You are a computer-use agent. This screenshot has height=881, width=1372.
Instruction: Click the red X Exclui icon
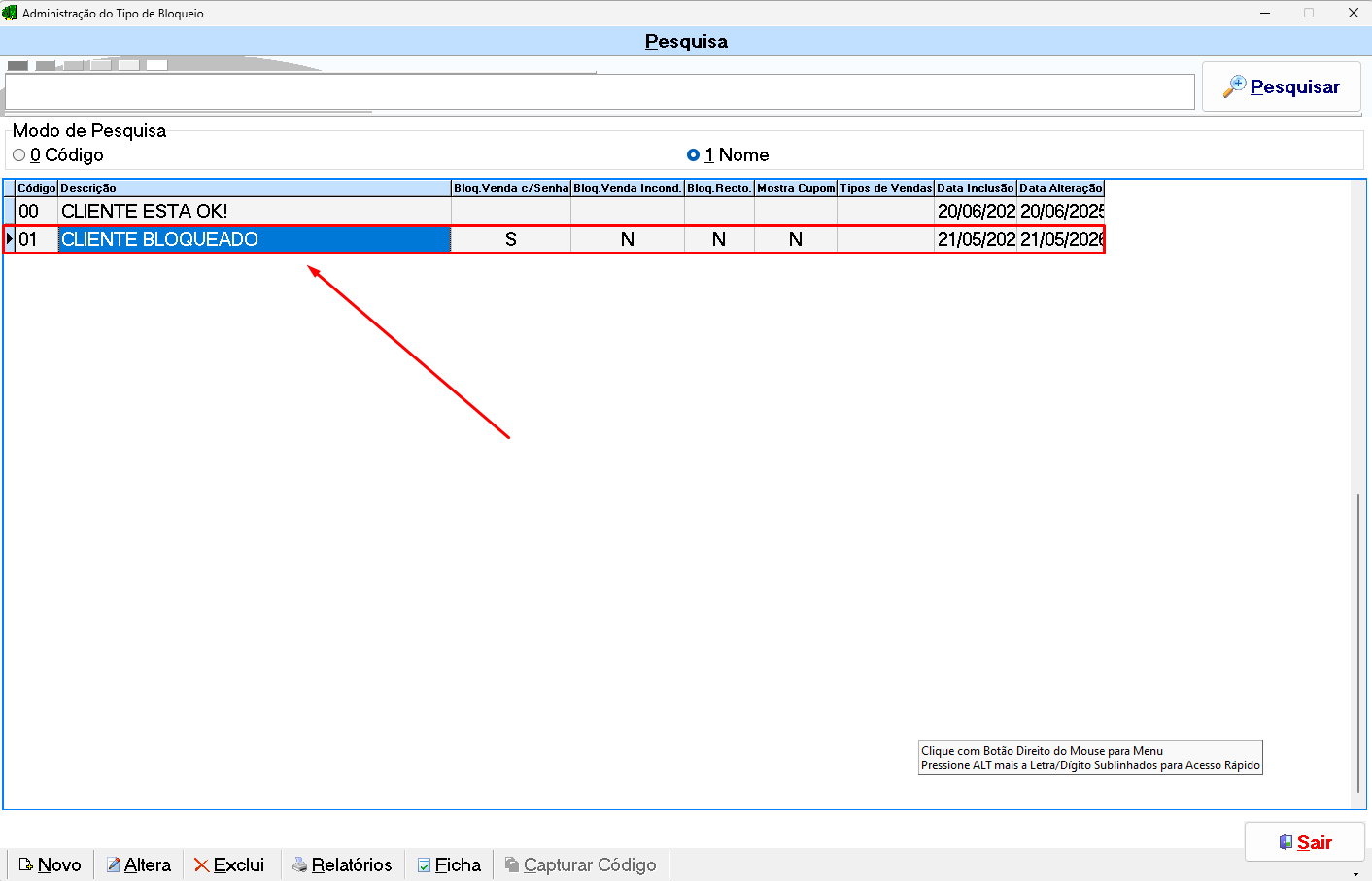coord(201,864)
